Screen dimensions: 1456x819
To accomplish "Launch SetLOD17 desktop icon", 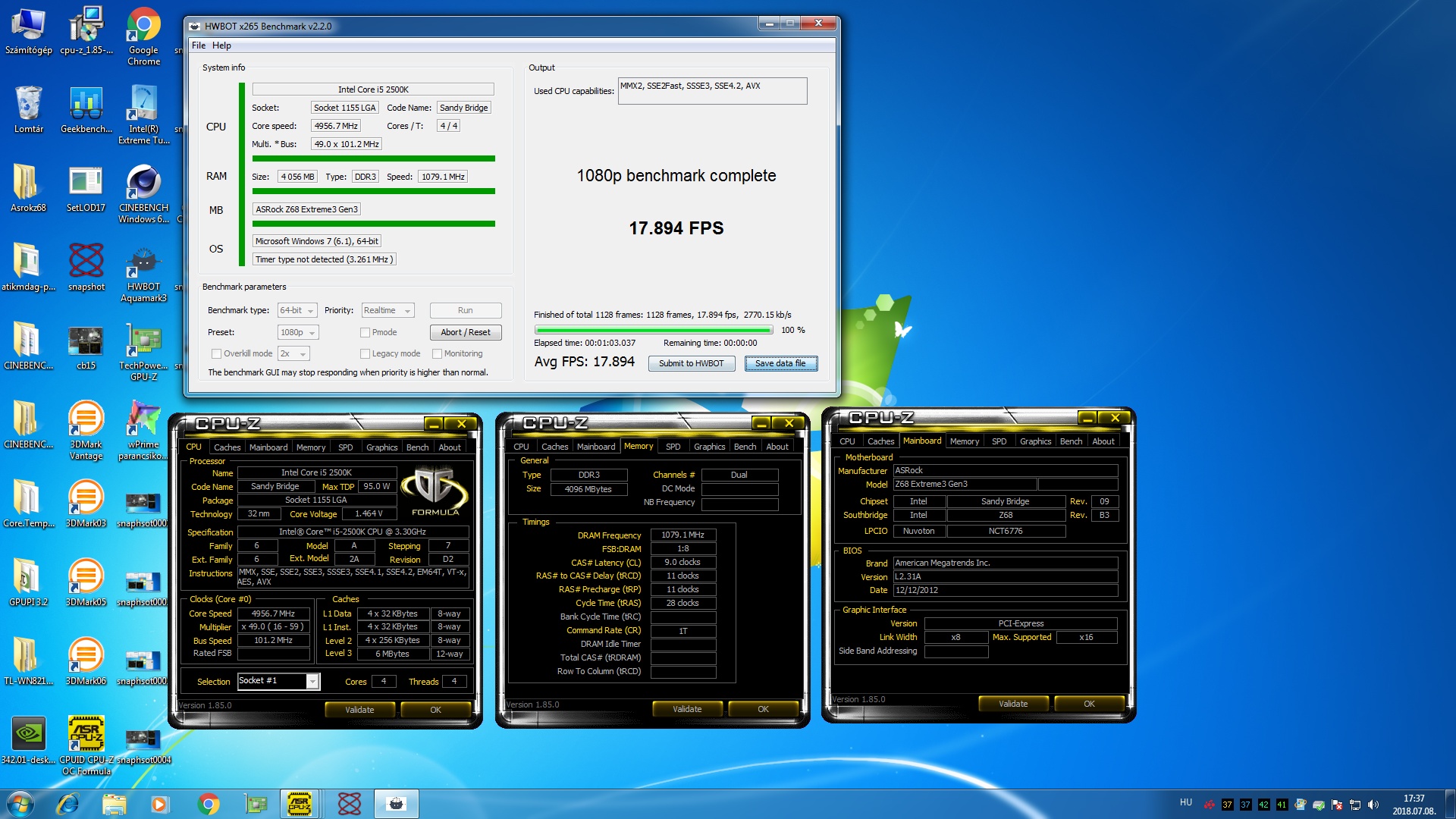I will click(86, 189).
